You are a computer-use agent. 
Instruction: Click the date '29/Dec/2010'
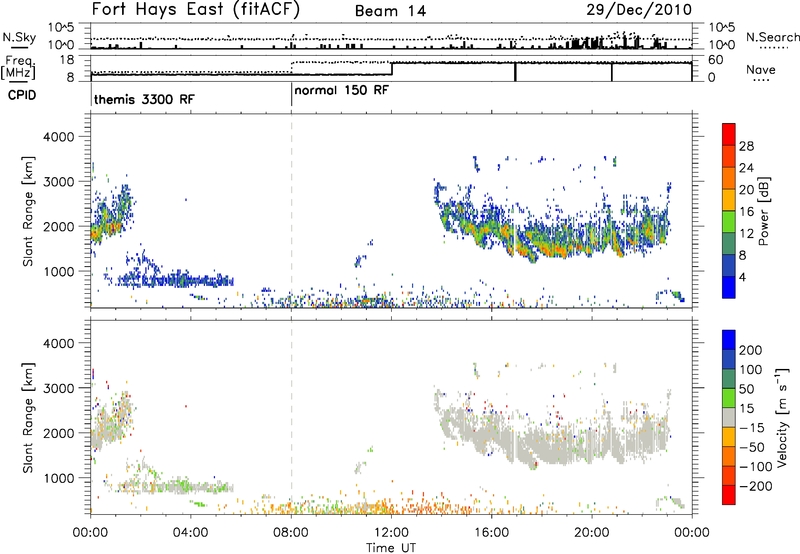point(639,9)
